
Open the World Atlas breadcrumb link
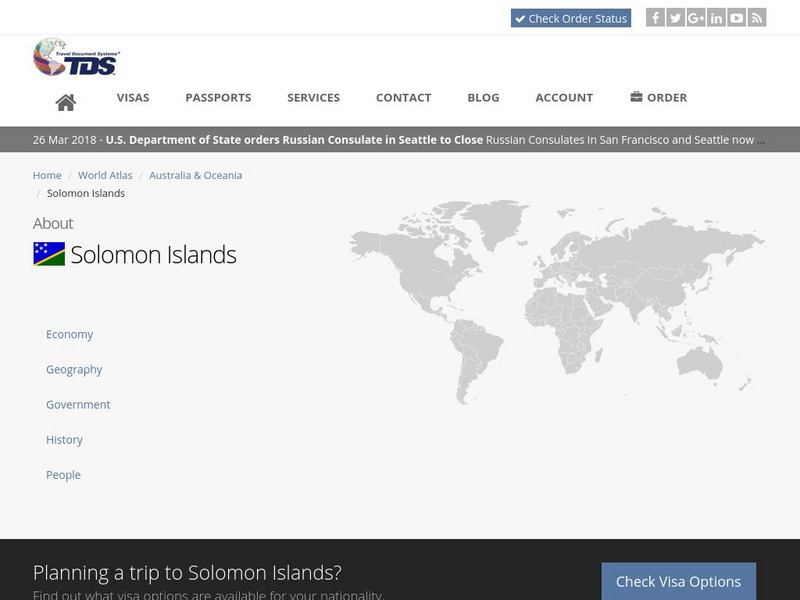pyautogui.click(x=106, y=174)
